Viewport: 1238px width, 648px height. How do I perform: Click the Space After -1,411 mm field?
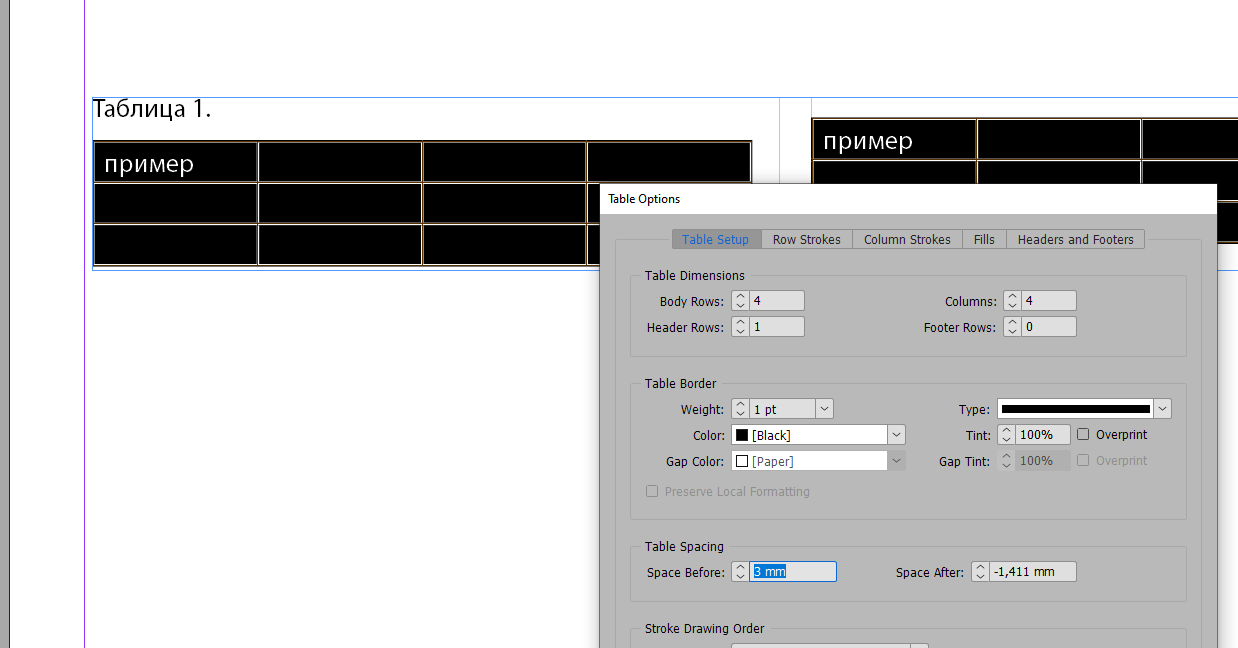pyautogui.click(x=1033, y=572)
